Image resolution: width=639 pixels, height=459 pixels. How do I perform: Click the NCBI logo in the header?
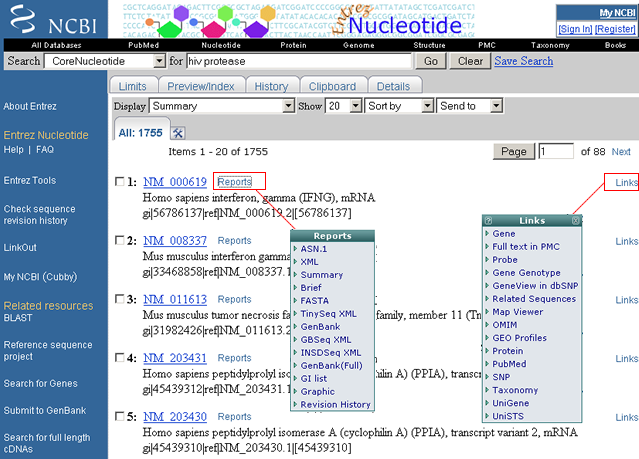[x=54, y=20]
